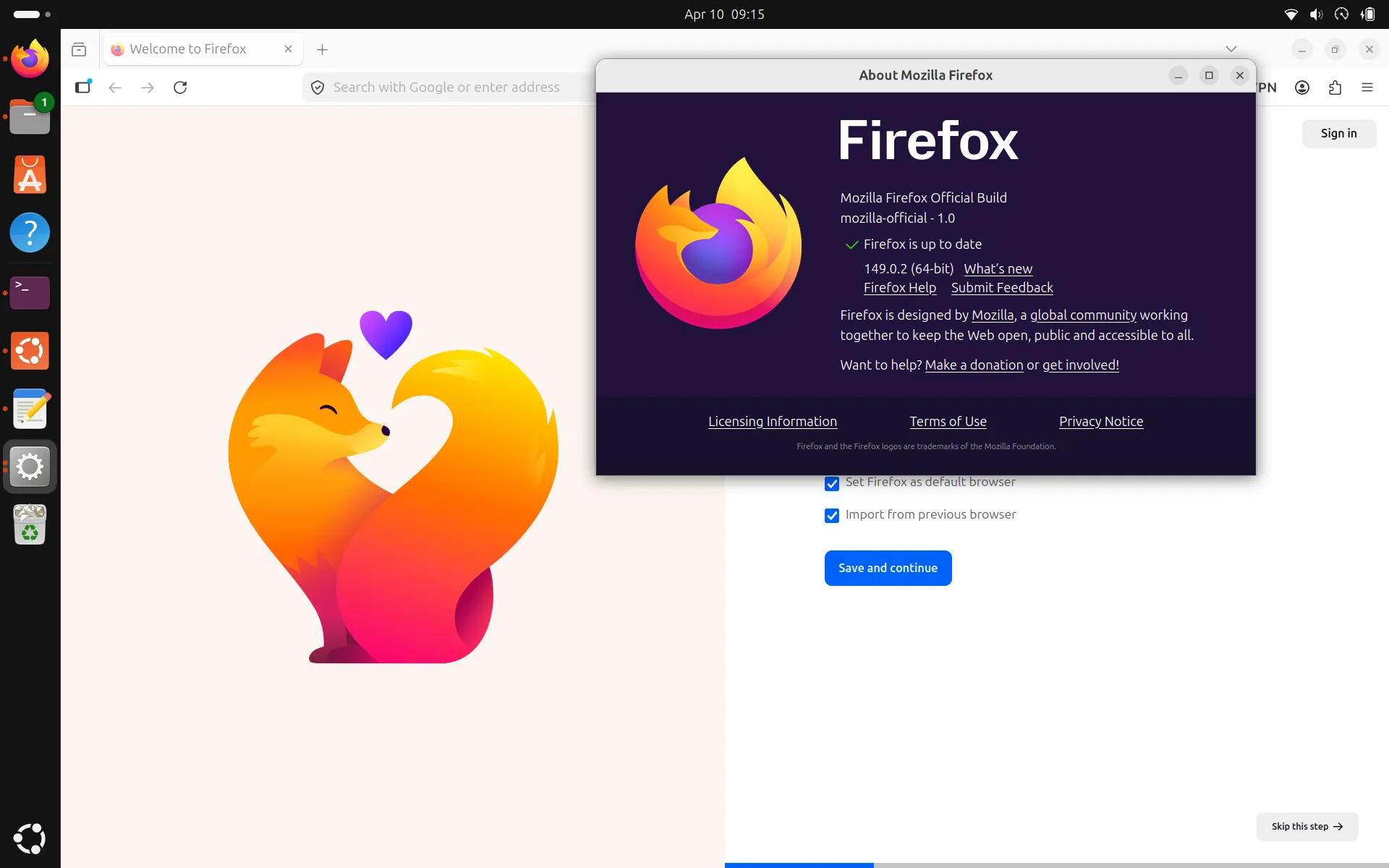Open the Firefox View icon in tab bar
1389x868 pixels.
[x=79, y=49]
